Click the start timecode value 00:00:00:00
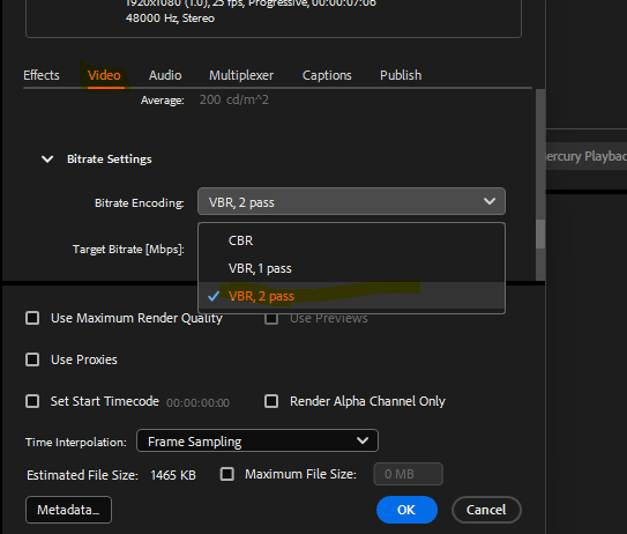The width and height of the screenshot is (627, 534). click(198, 403)
